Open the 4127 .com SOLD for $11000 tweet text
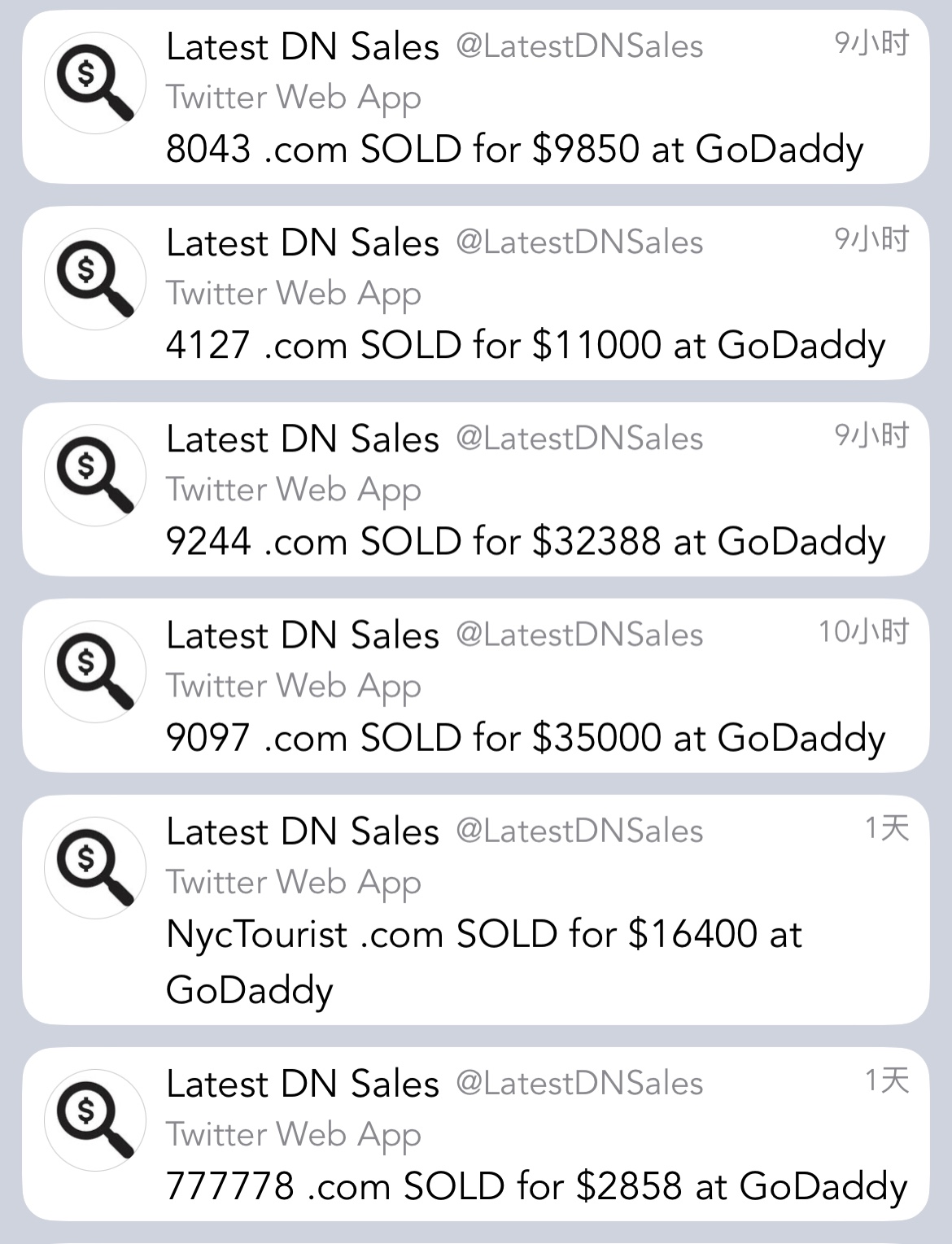 525,346
